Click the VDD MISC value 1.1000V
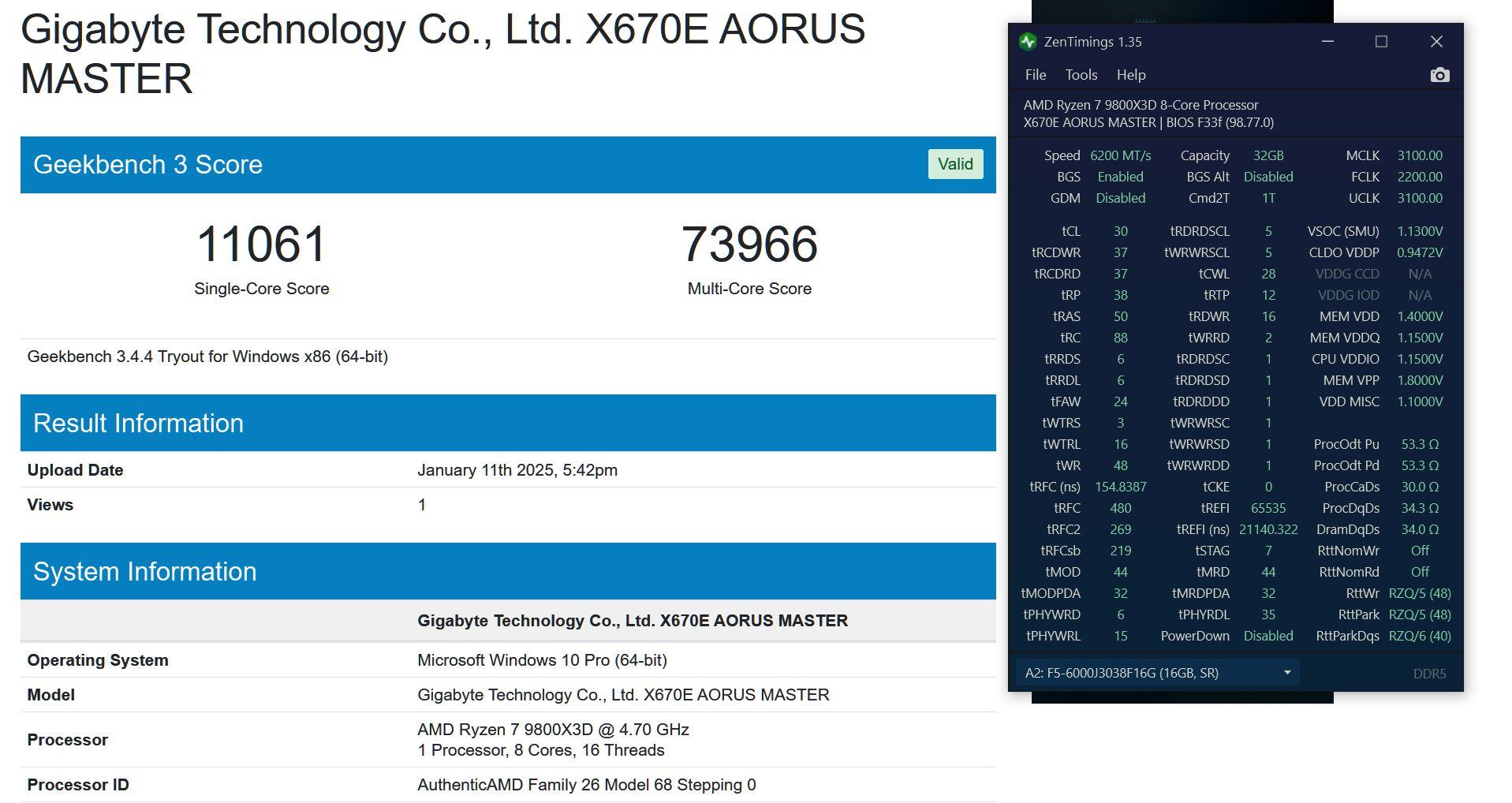 pyautogui.click(x=1420, y=401)
